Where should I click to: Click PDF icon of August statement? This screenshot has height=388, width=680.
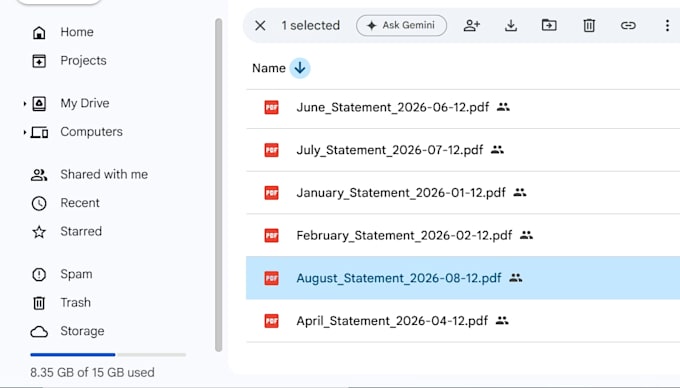(271, 278)
